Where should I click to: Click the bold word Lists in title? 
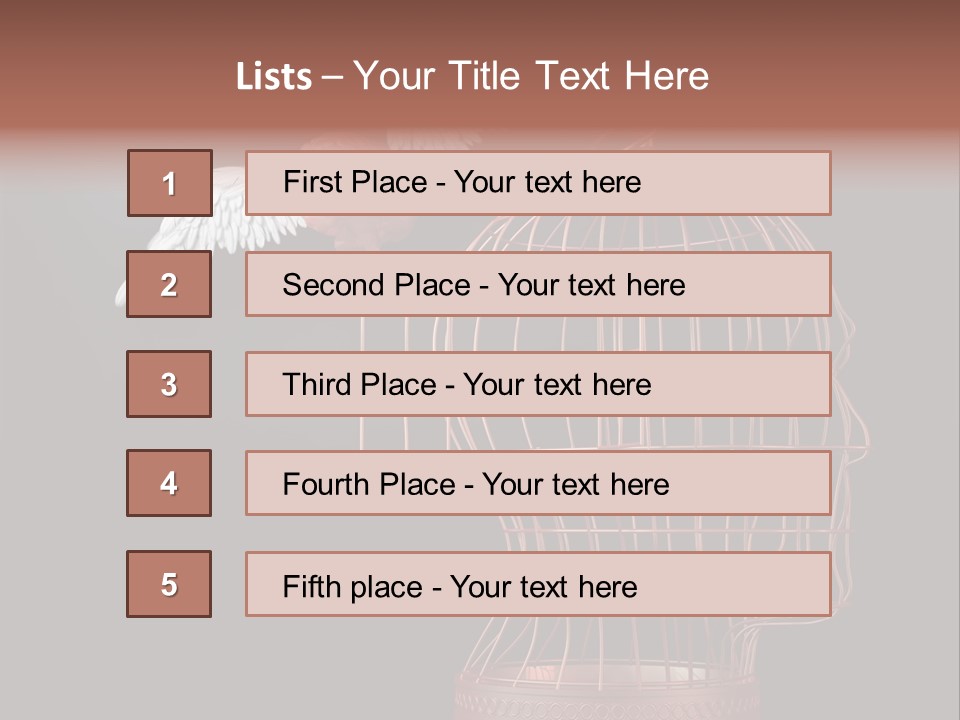(x=274, y=77)
